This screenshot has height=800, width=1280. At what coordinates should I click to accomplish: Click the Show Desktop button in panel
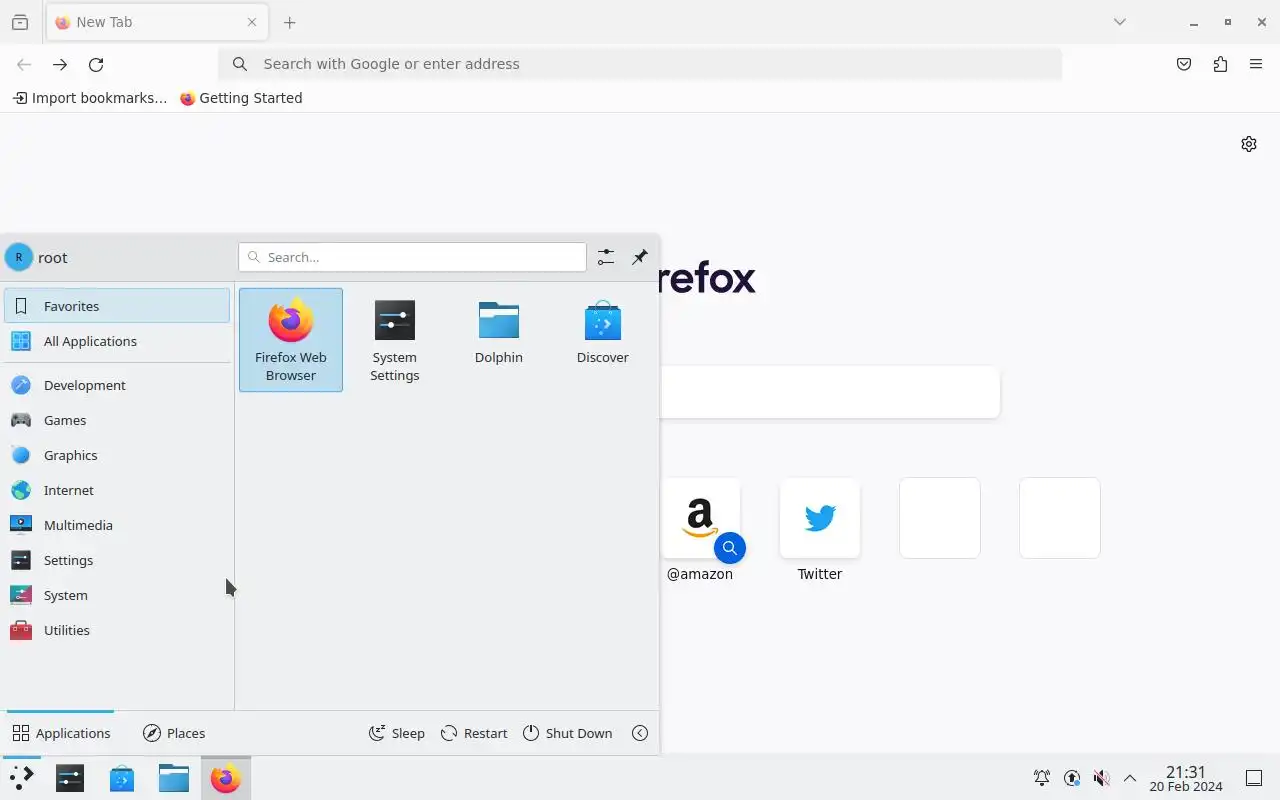click(x=1254, y=778)
